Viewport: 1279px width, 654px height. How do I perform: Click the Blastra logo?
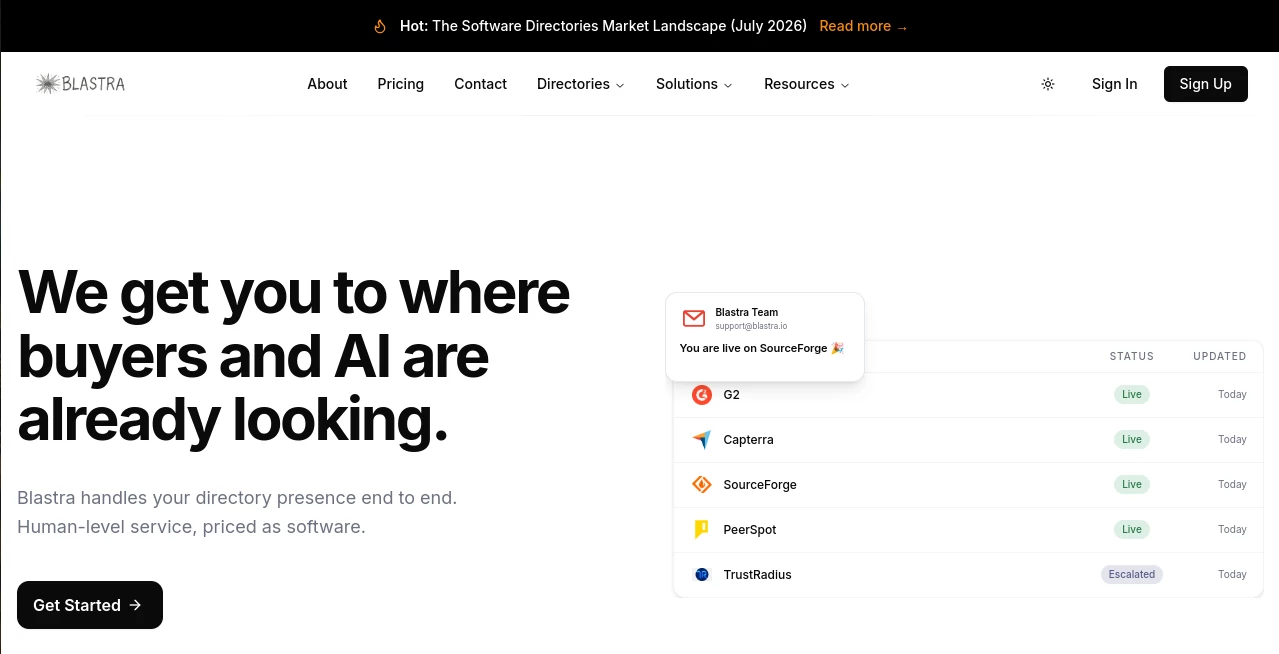tap(80, 84)
